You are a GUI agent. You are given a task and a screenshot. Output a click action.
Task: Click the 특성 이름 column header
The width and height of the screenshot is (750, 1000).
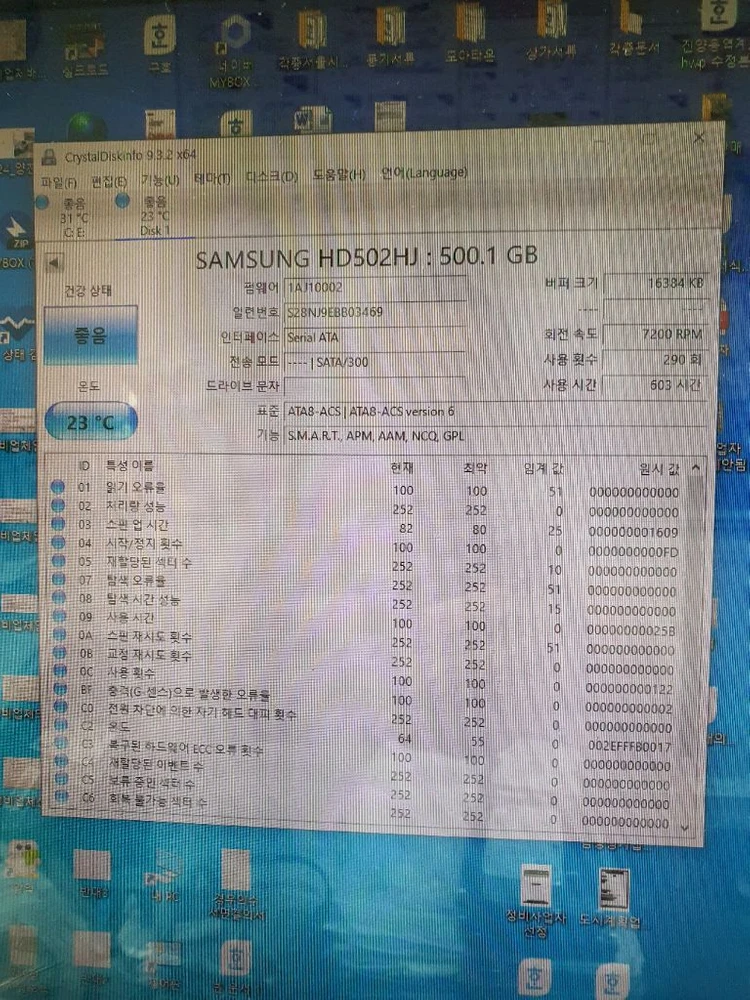(130, 466)
